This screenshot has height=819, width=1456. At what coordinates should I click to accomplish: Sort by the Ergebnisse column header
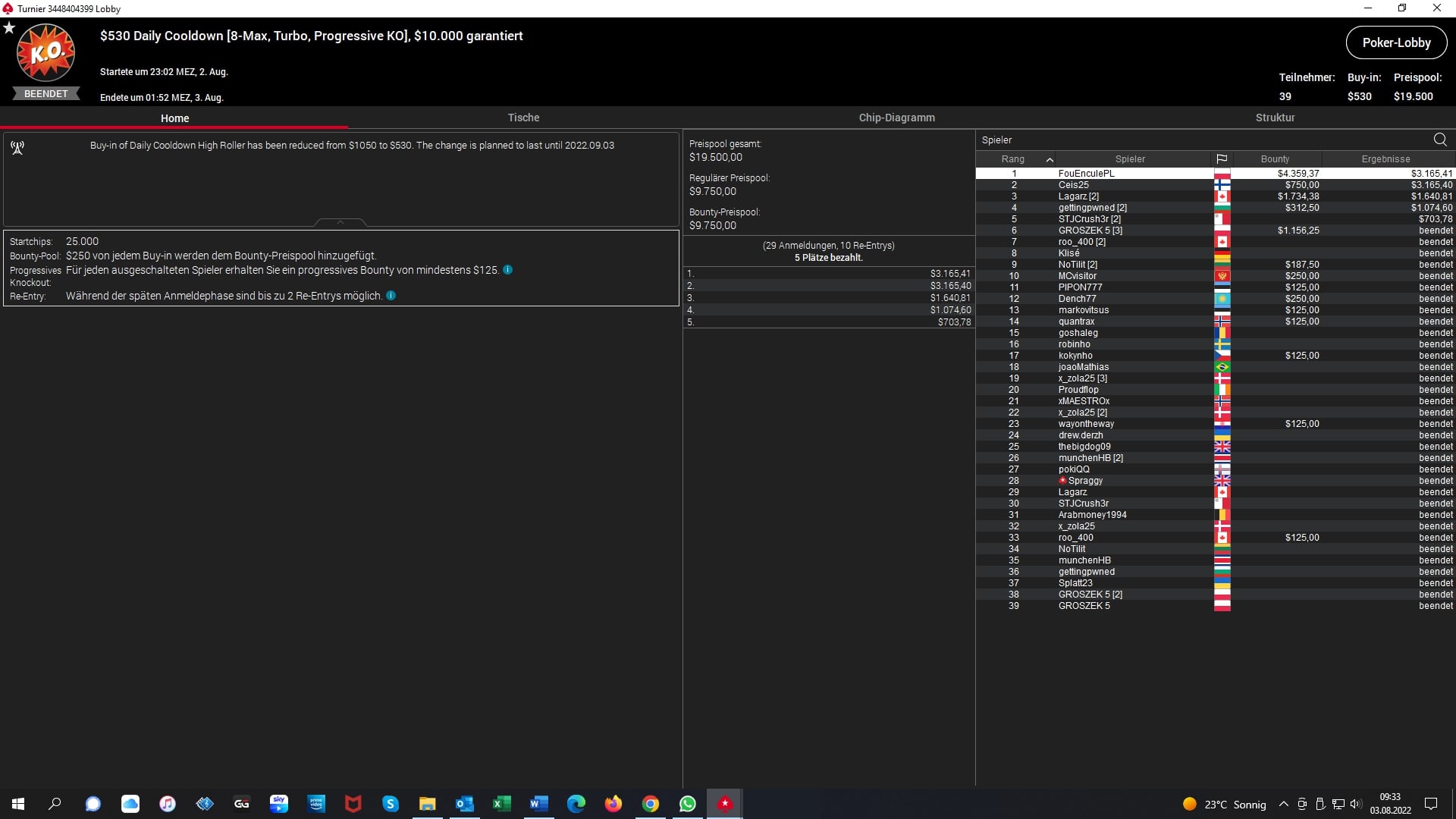[1385, 159]
